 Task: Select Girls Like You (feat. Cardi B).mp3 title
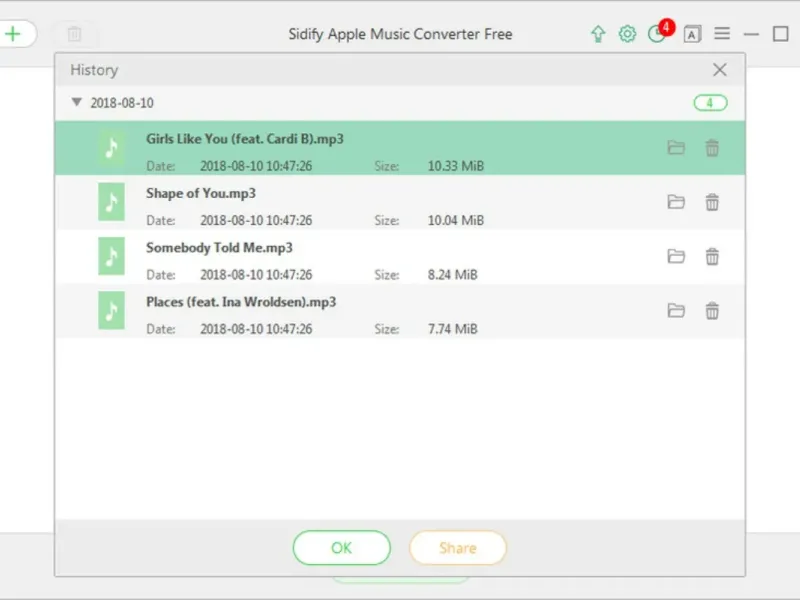245,139
